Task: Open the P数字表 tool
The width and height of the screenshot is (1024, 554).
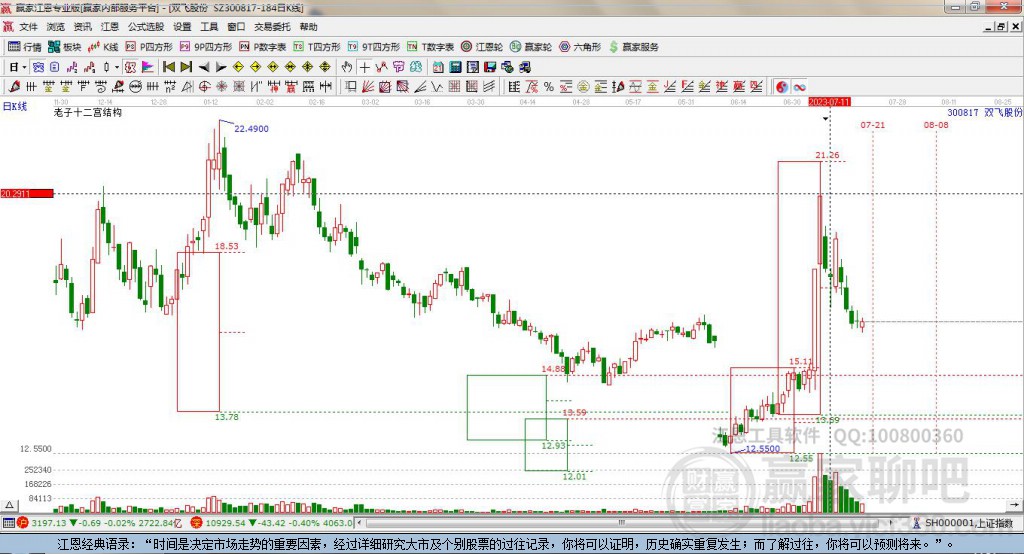Action: [263, 47]
